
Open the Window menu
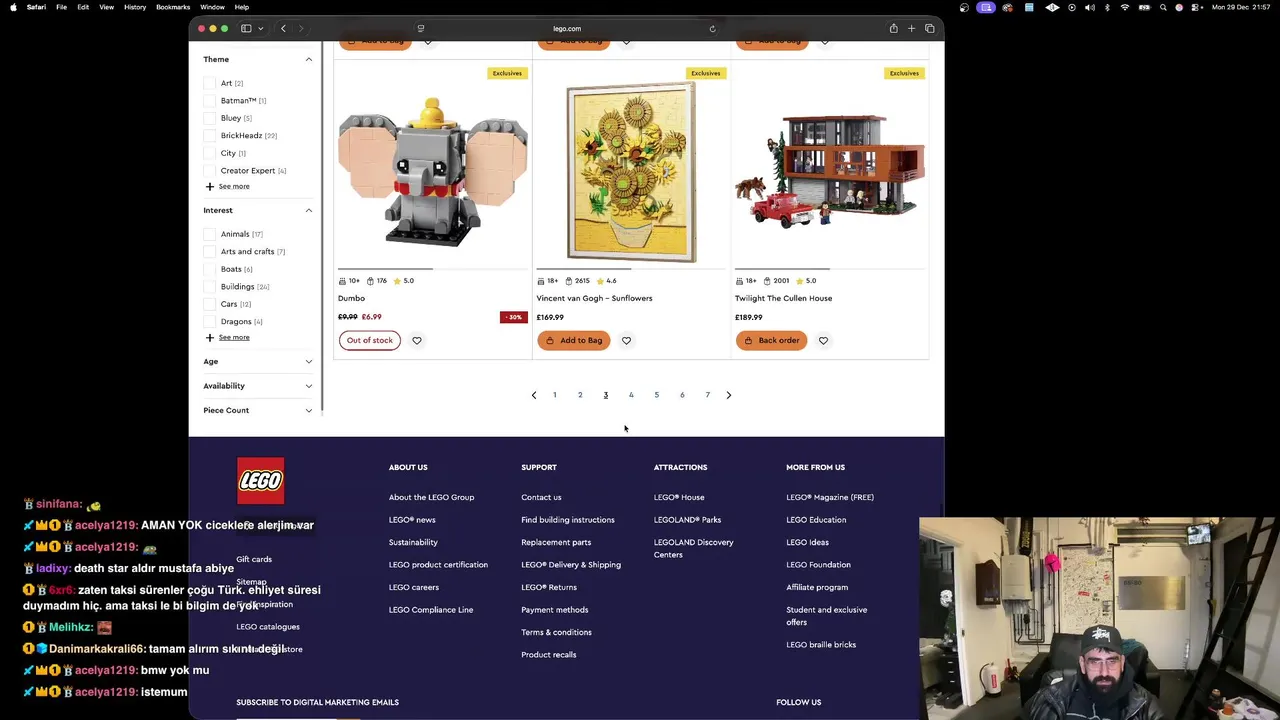(x=212, y=7)
